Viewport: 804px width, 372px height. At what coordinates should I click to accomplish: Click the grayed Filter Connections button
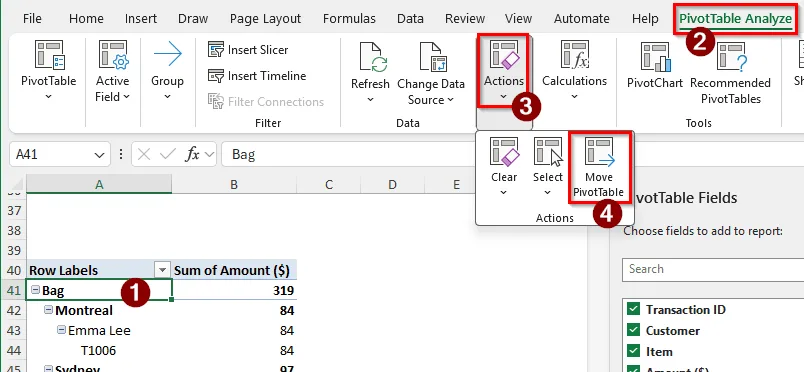[266, 102]
